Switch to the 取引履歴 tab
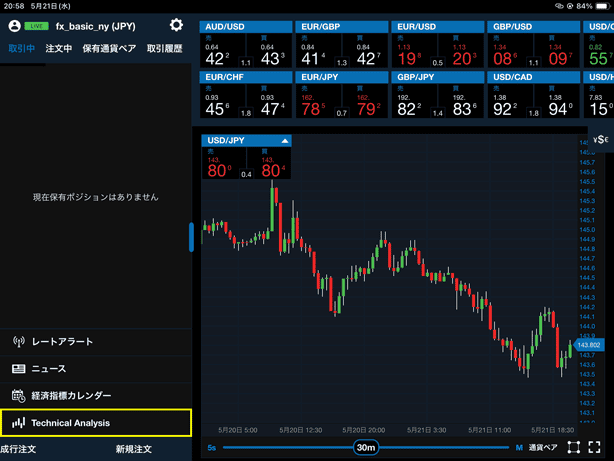Image resolution: width=614 pixels, height=461 pixels. (164, 49)
